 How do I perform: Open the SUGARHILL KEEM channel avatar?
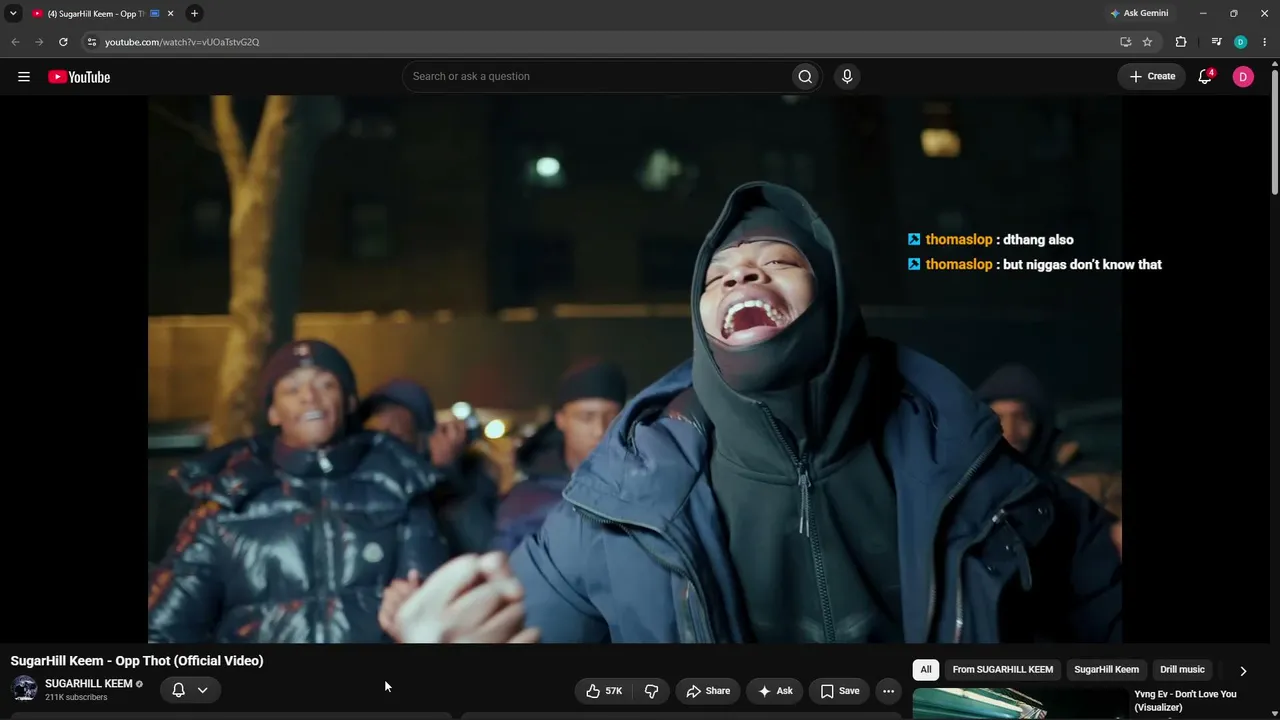pyautogui.click(x=24, y=689)
